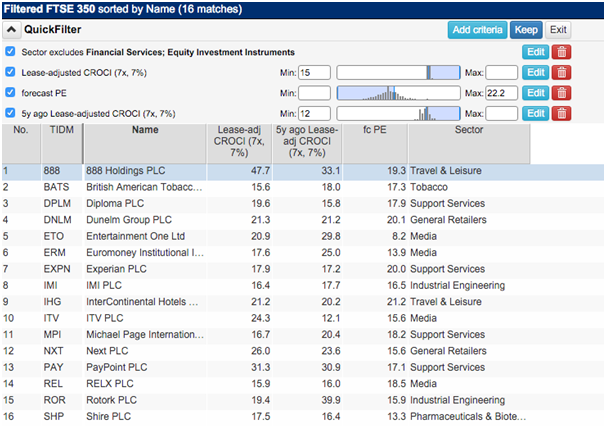The height and width of the screenshot is (435, 606).
Task: Select the Entertainment One Ltd name cell
Action: (136, 236)
